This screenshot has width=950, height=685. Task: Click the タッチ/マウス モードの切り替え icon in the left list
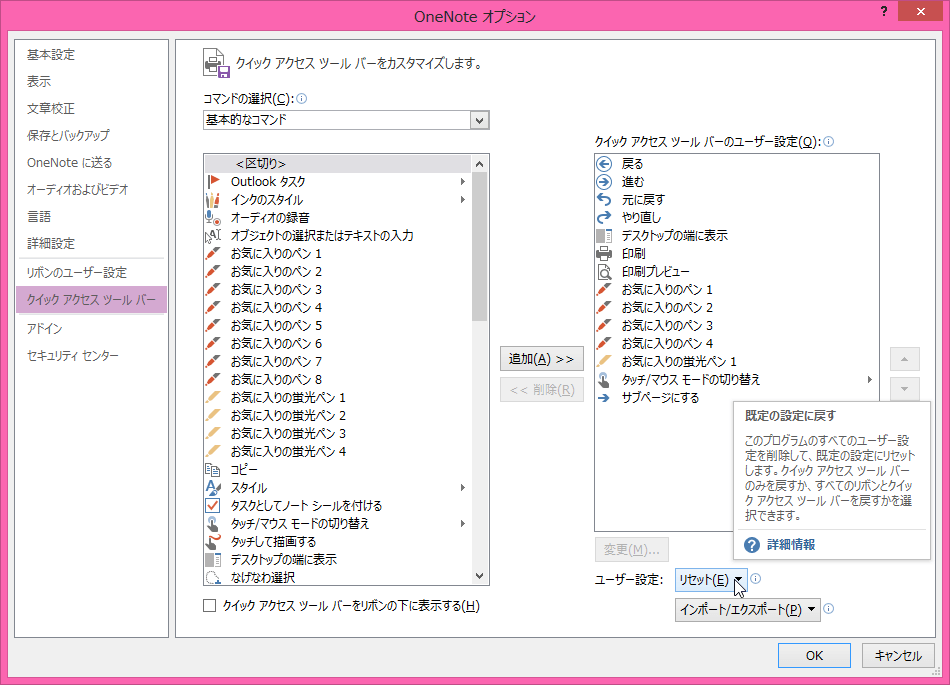pyautogui.click(x=213, y=523)
